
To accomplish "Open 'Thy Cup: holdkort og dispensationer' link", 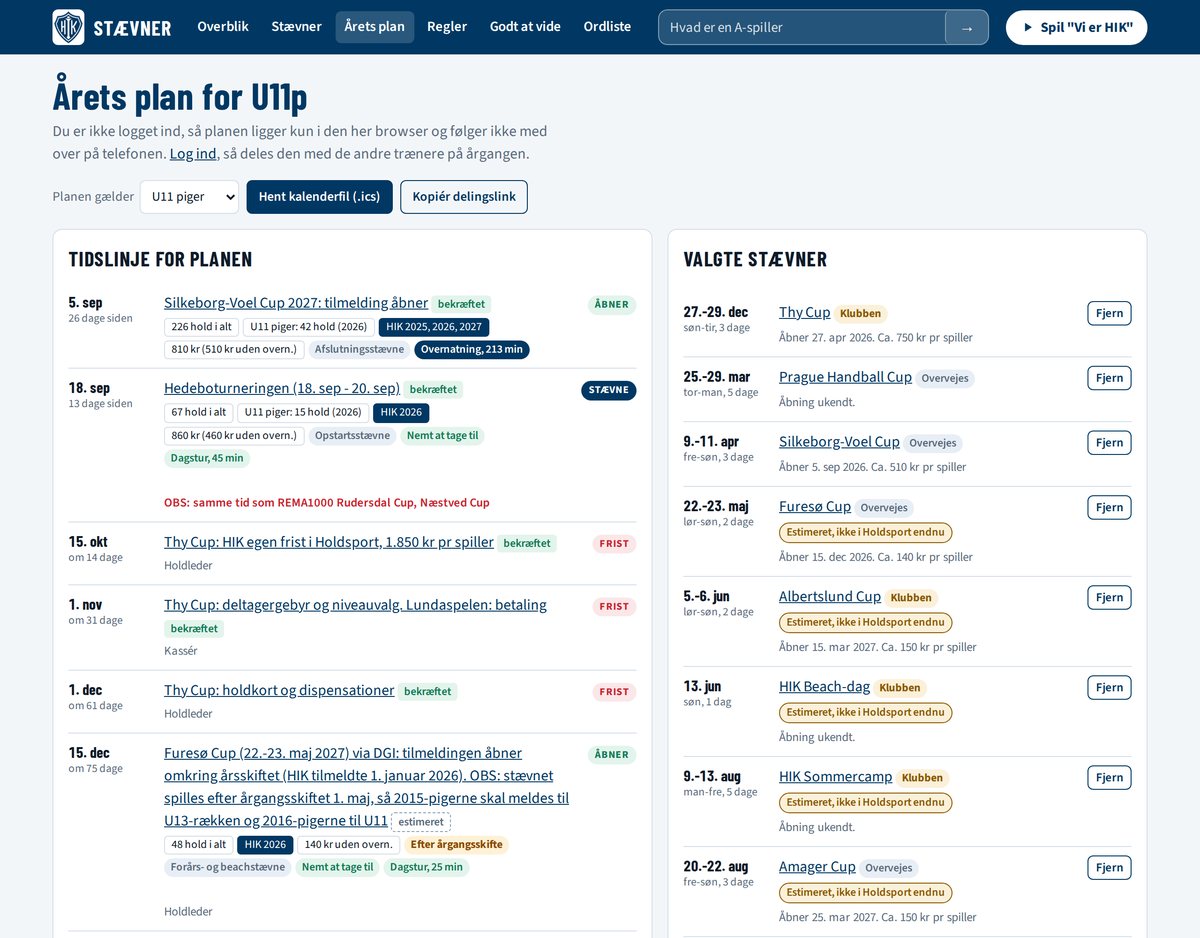I will (x=279, y=690).
